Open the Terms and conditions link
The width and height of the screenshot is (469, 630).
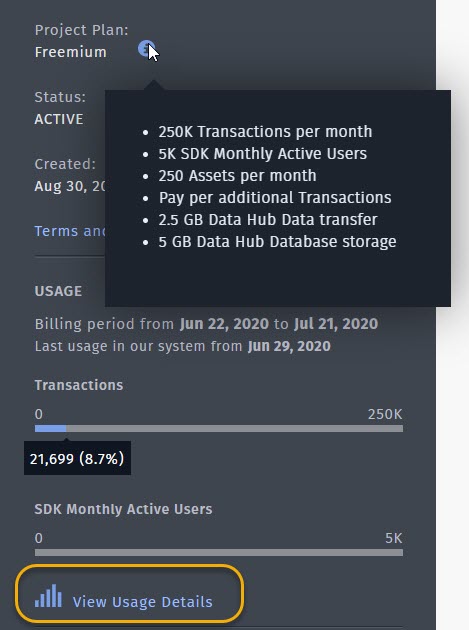click(x=70, y=231)
